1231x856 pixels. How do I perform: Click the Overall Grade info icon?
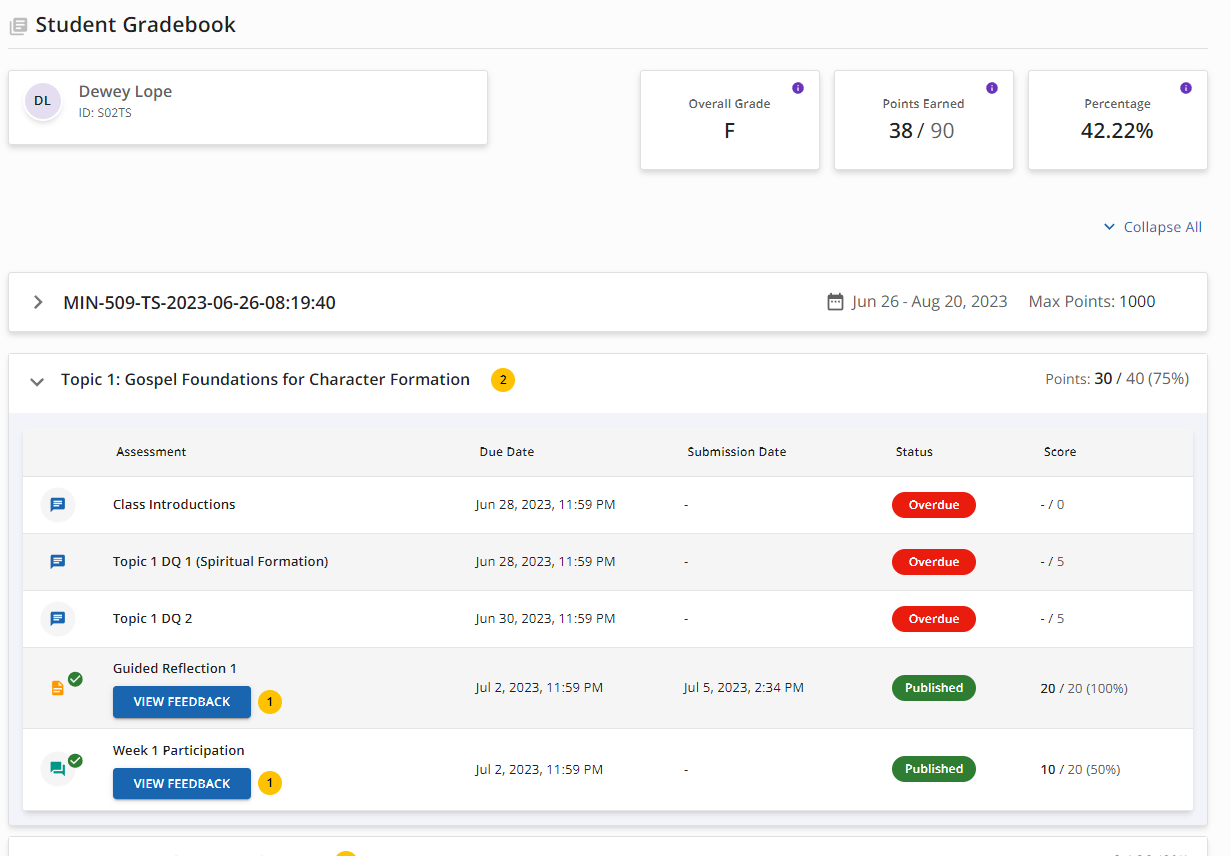pos(798,88)
